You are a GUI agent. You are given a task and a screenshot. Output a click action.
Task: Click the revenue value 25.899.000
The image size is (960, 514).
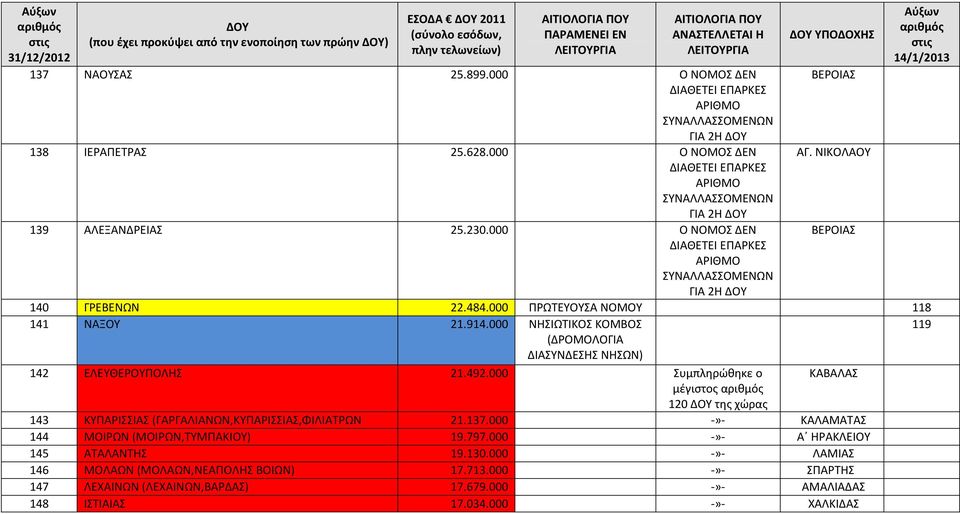click(x=479, y=75)
